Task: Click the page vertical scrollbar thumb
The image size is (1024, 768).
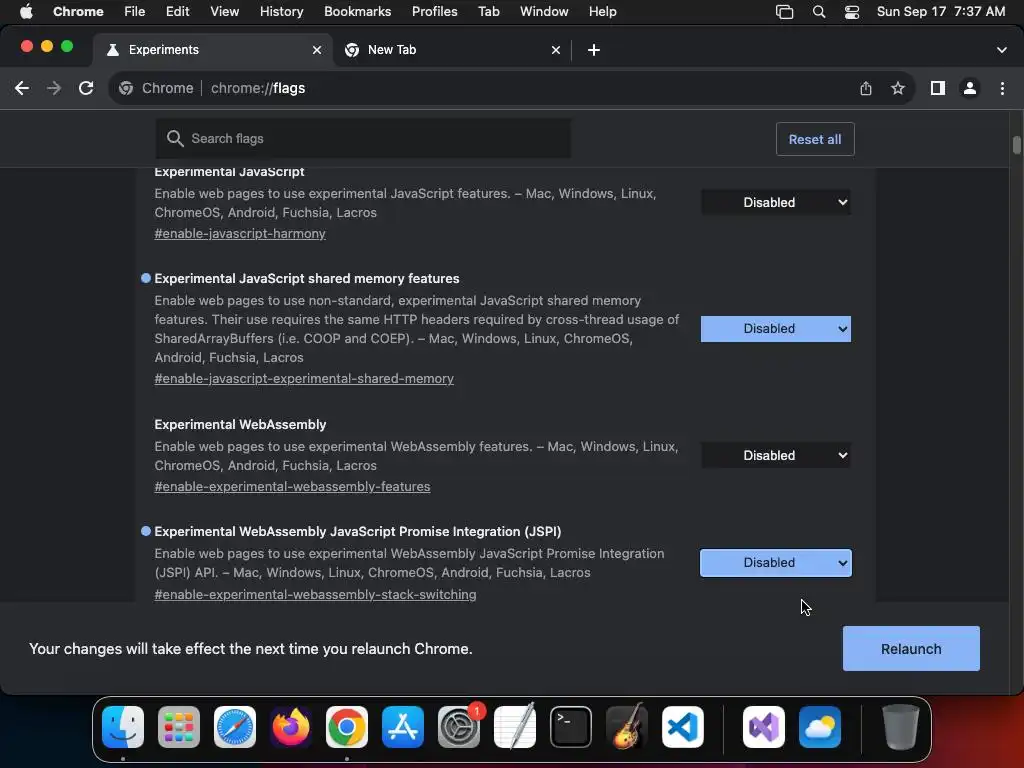Action: pos(1017,145)
